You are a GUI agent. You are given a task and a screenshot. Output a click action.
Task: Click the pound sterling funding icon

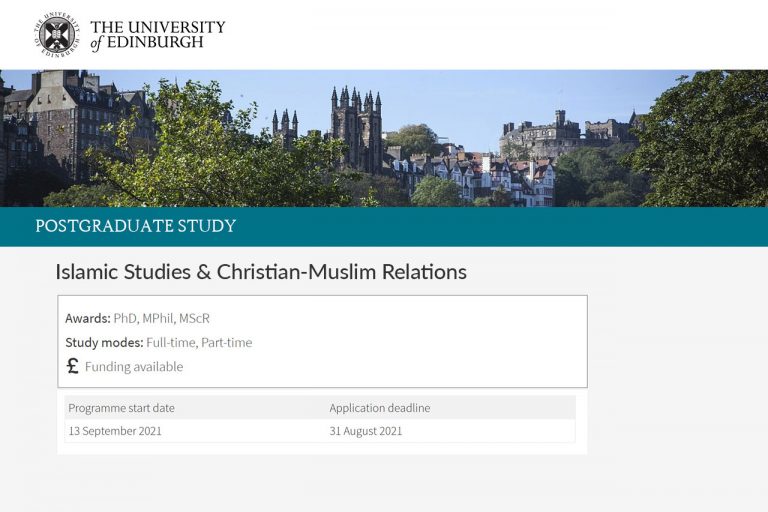[72, 366]
